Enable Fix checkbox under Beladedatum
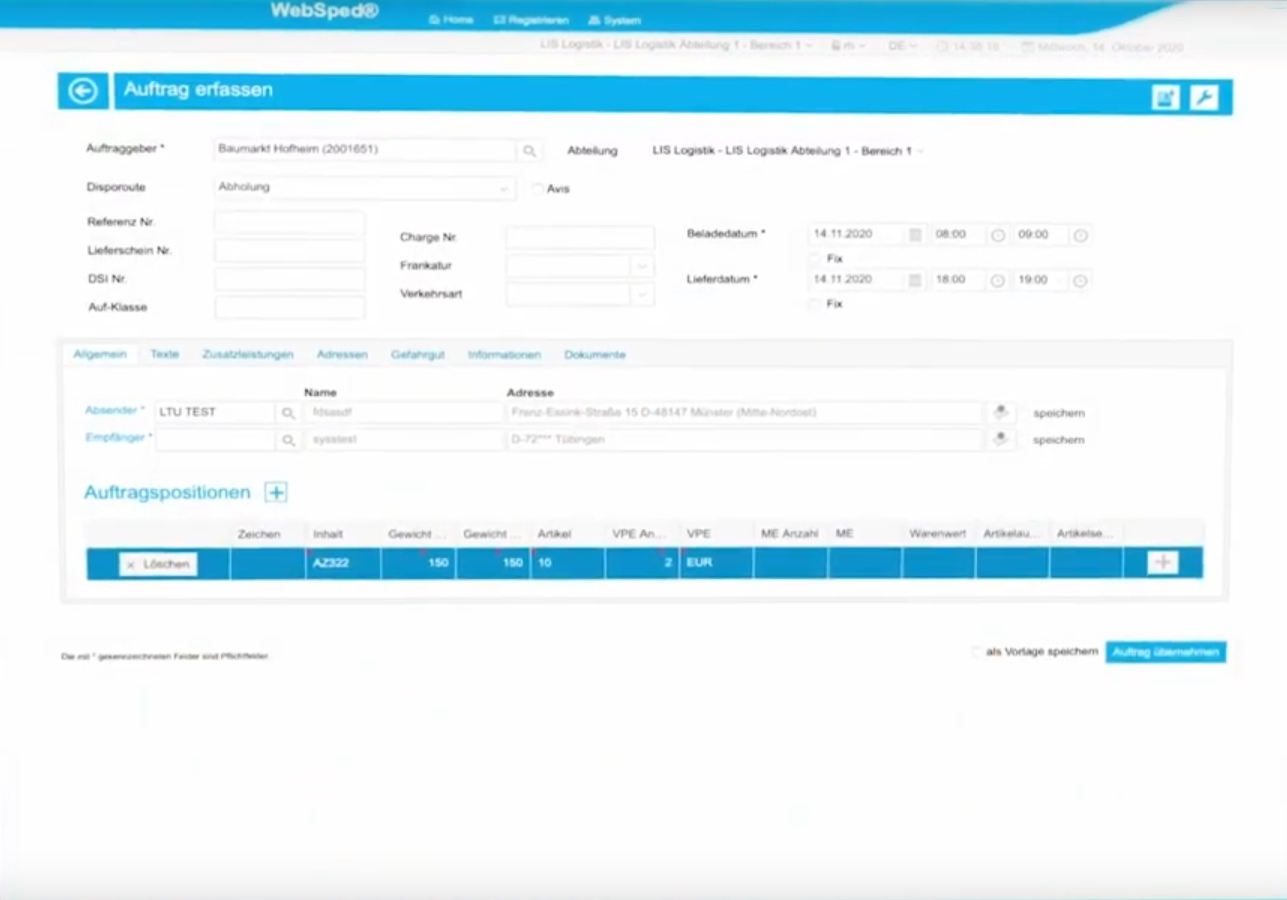The image size is (1287, 900). coord(814,258)
